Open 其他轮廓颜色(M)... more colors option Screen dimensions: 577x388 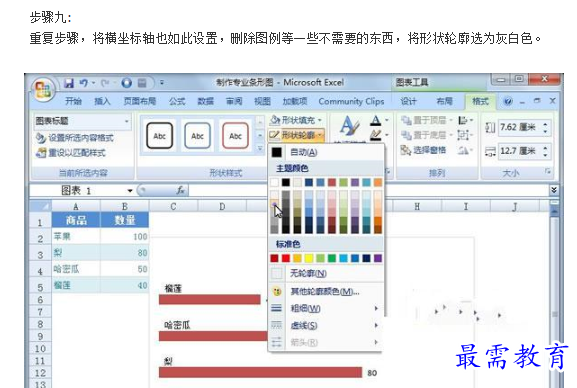(326, 292)
